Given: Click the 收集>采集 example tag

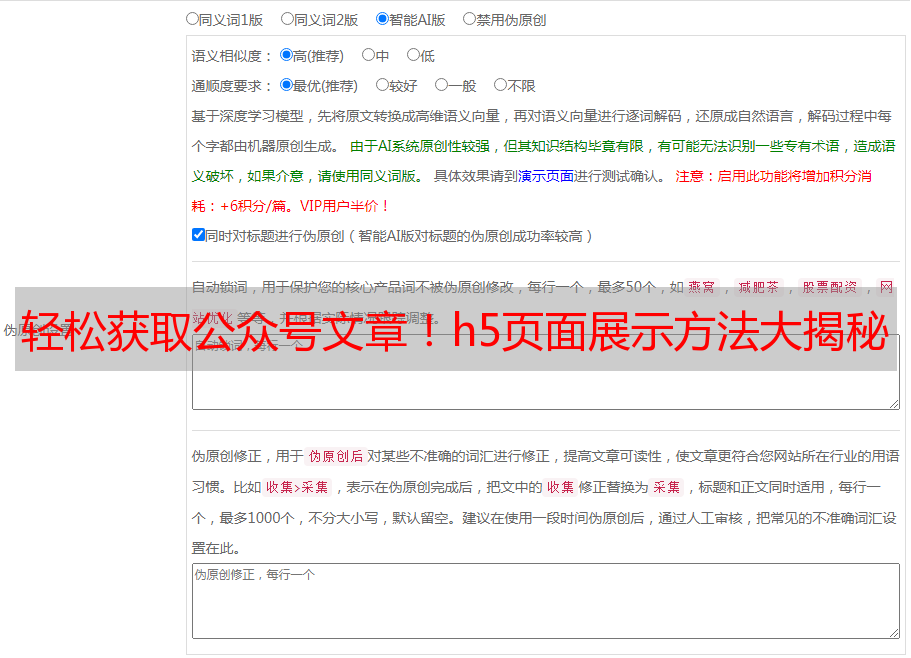Looking at the screenshot, I should click(297, 487).
